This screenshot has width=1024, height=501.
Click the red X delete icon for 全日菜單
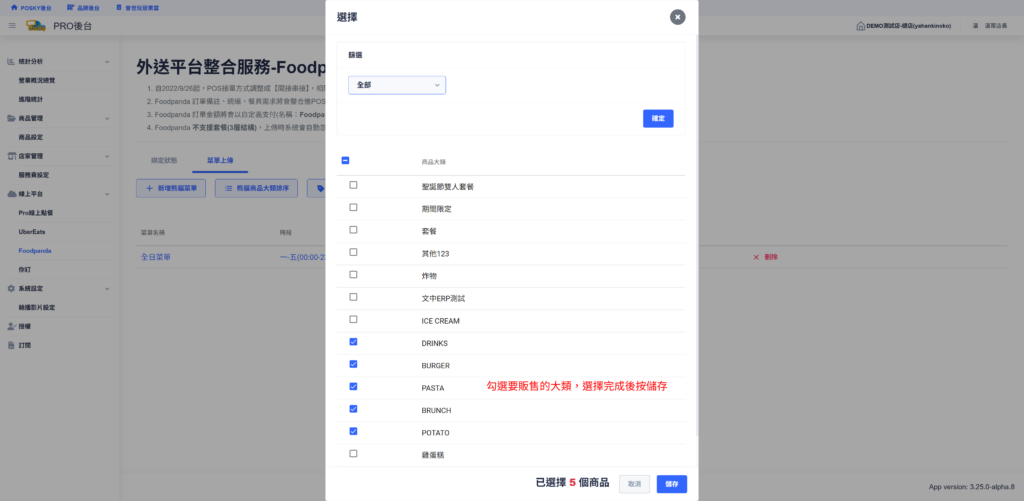click(756, 257)
